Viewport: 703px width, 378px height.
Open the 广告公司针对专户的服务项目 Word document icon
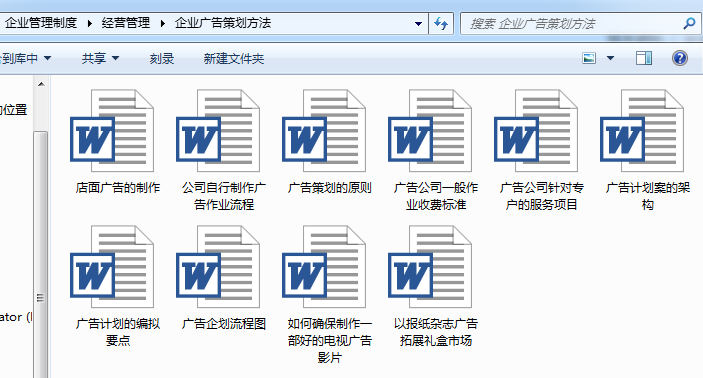point(536,130)
